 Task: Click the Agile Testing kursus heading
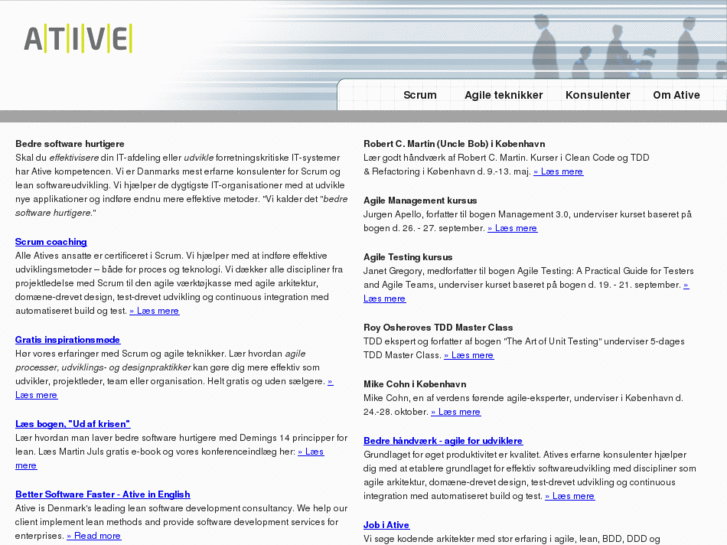pyautogui.click(x=408, y=257)
